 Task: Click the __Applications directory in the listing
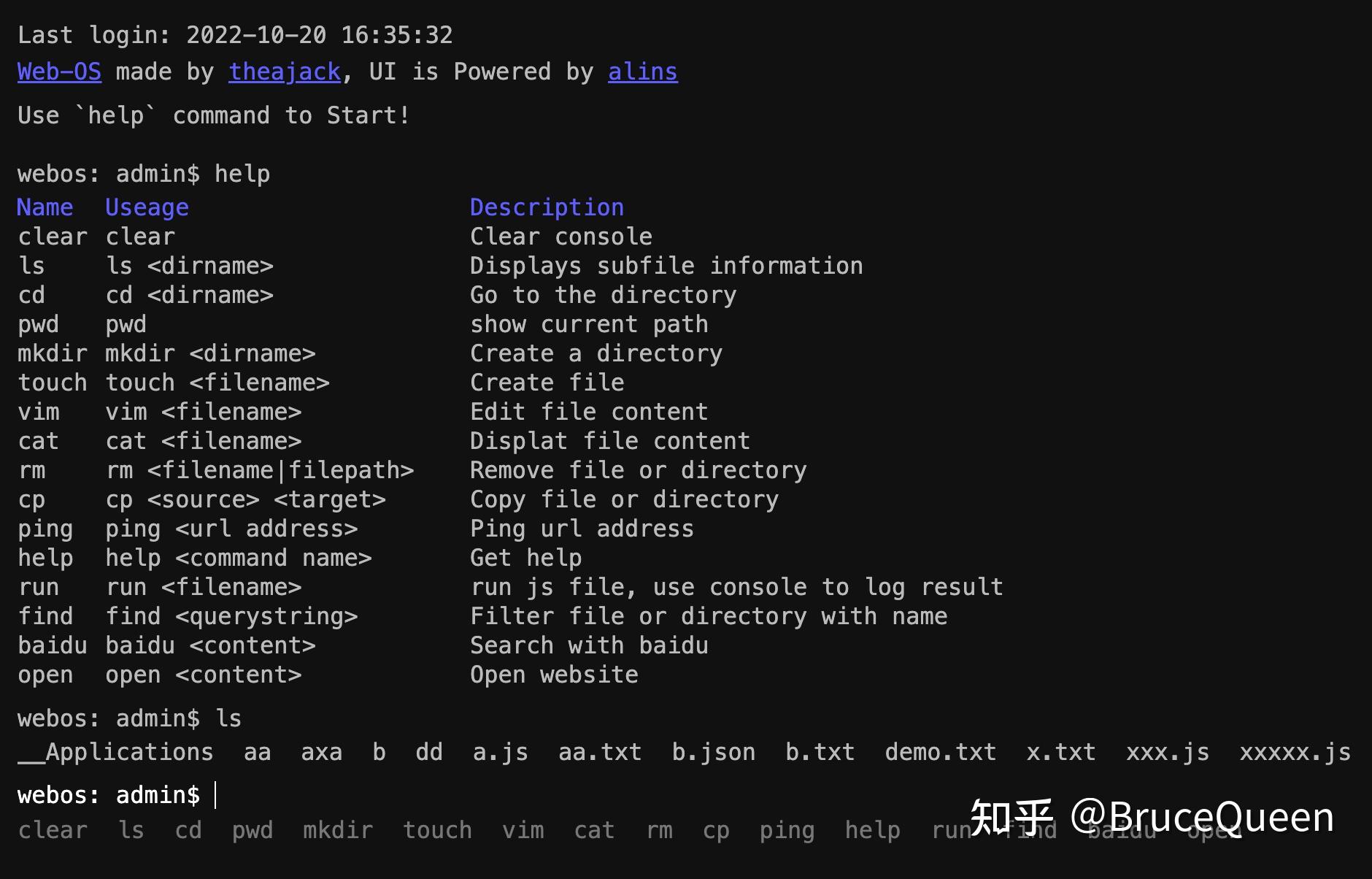[x=115, y=752]
